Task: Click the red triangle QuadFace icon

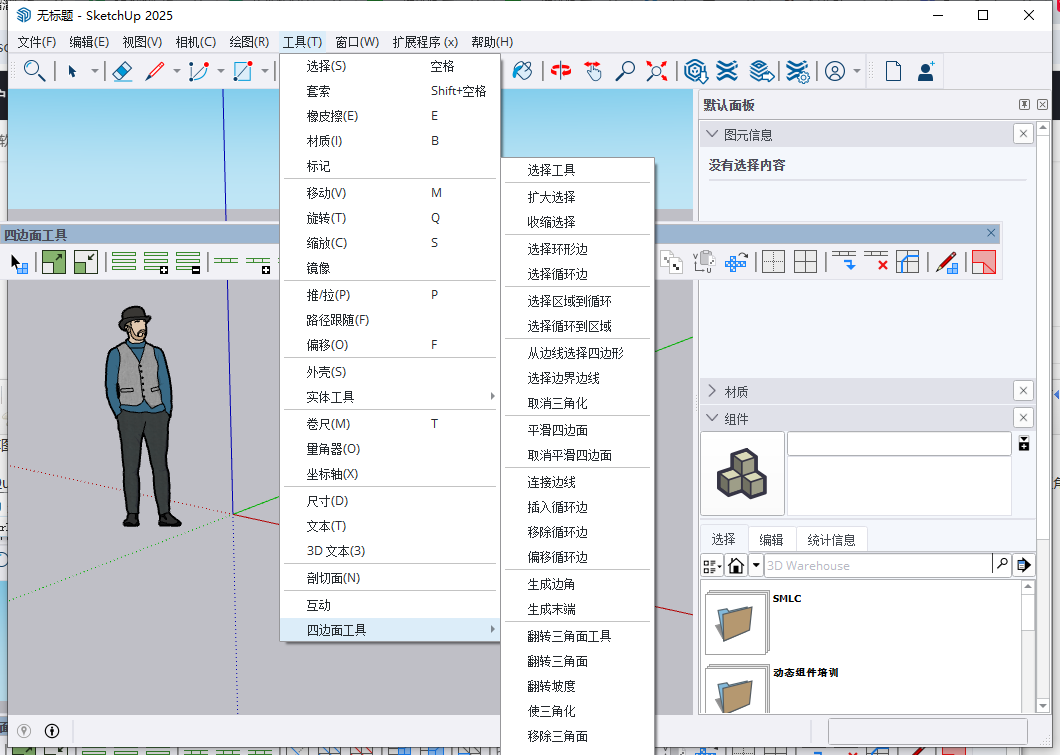Action: click(x=984, y=262)
